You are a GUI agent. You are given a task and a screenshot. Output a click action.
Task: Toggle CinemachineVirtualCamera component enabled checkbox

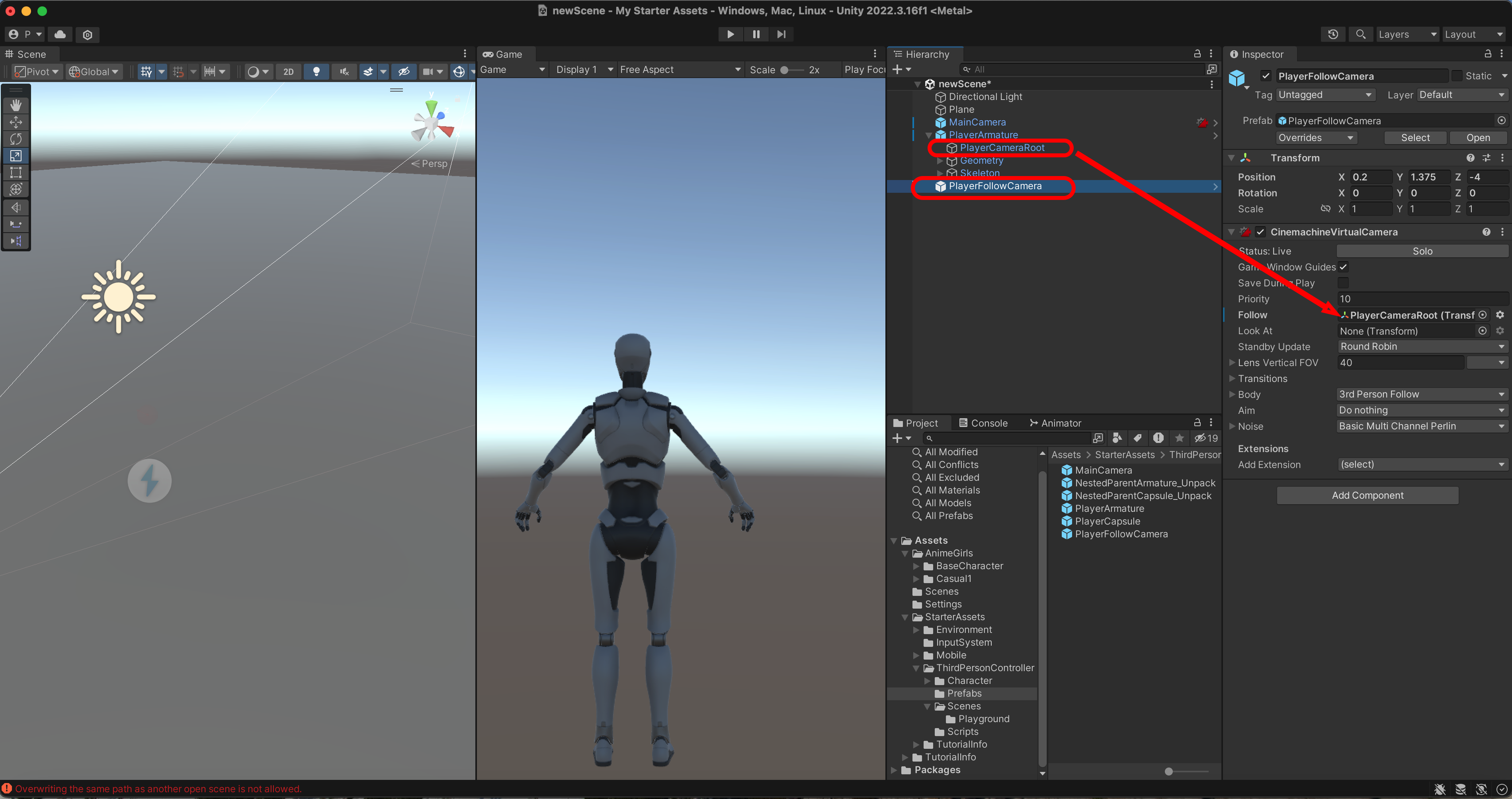1260,232
